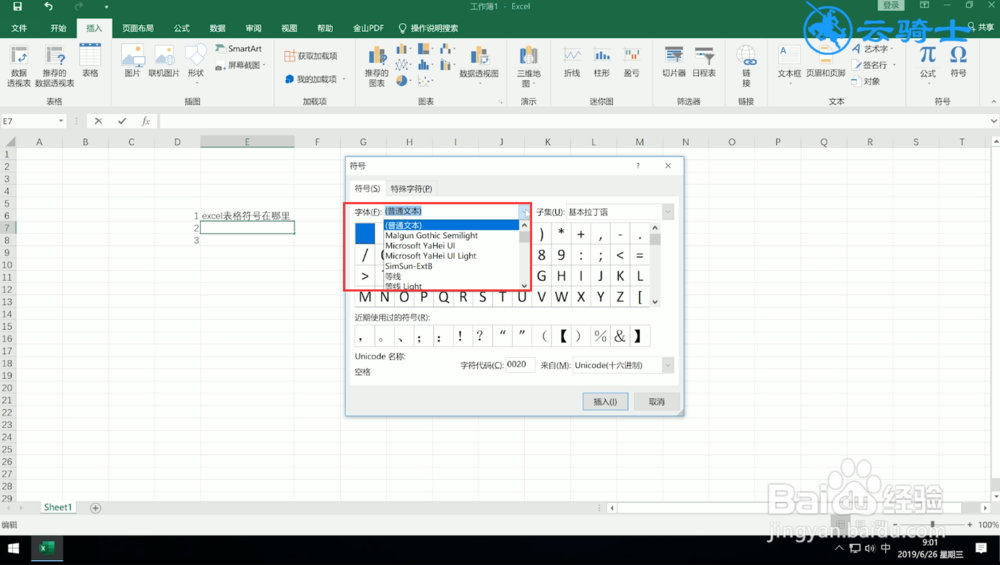Open 我的加载项 my add-ins
Screen dimensions: 1000x565
point(315,79)
